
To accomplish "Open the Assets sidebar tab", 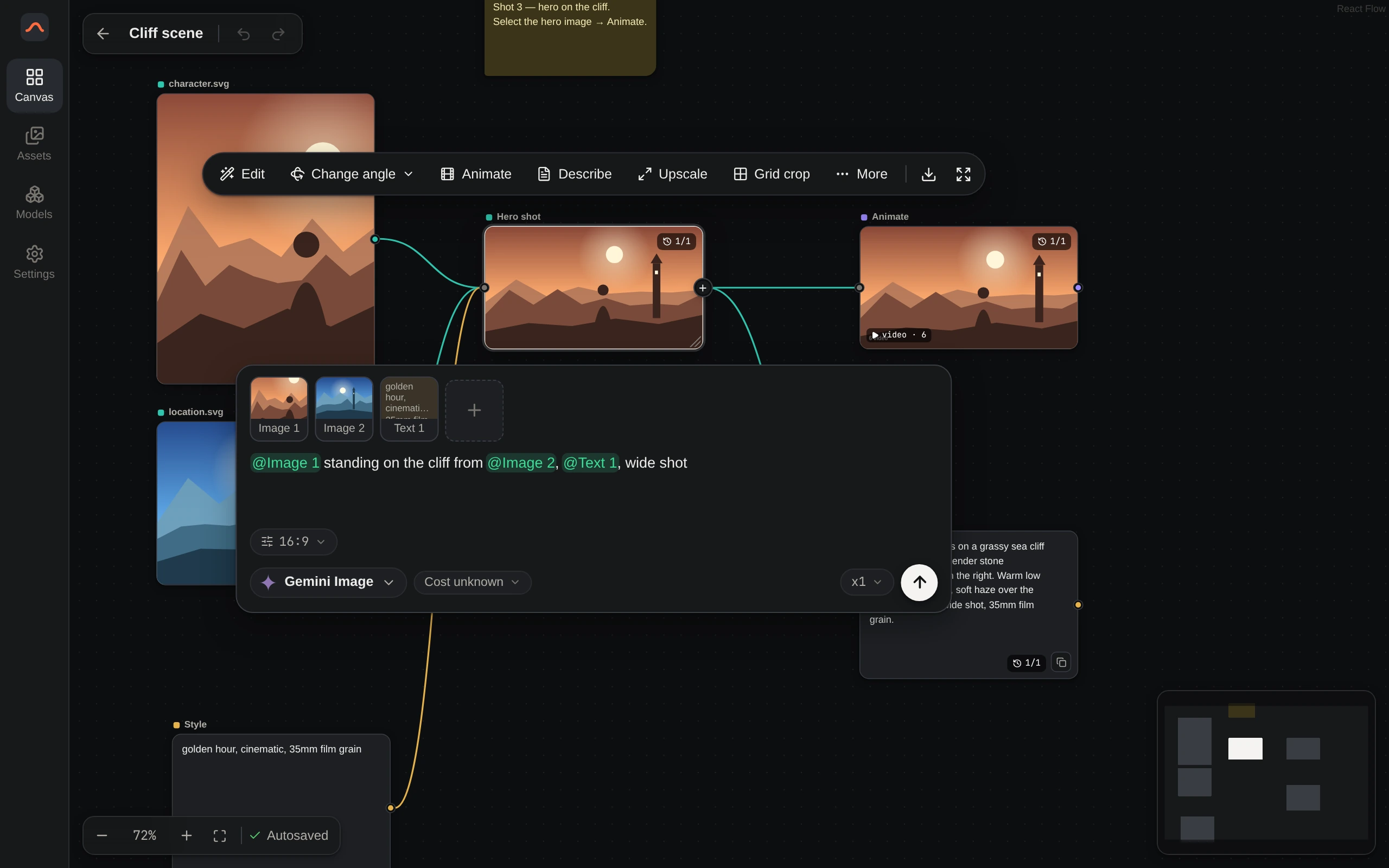I will click(x=34, y=144).
